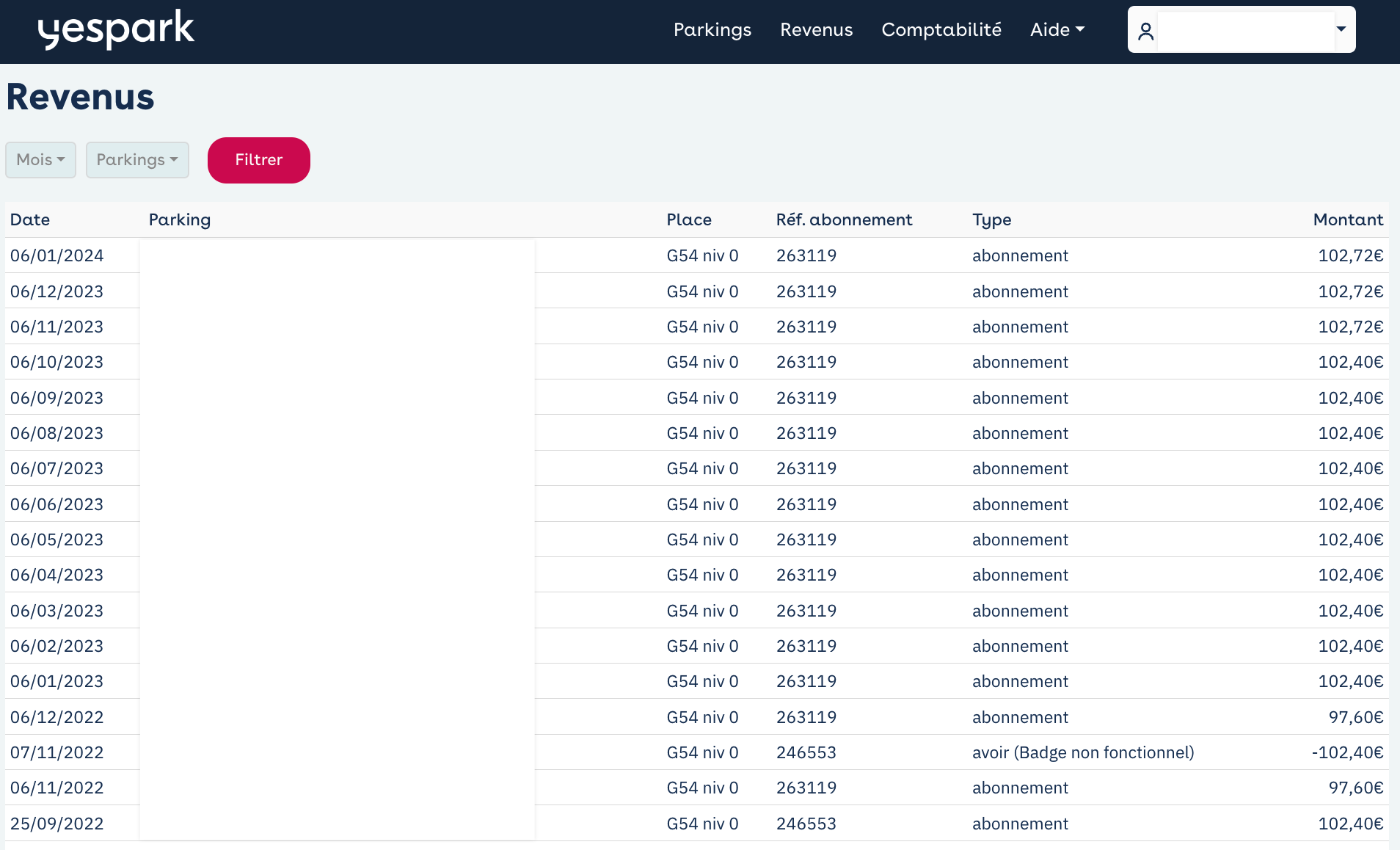Click the Parking column header
1400x850 pixels.
pos(180,219)
